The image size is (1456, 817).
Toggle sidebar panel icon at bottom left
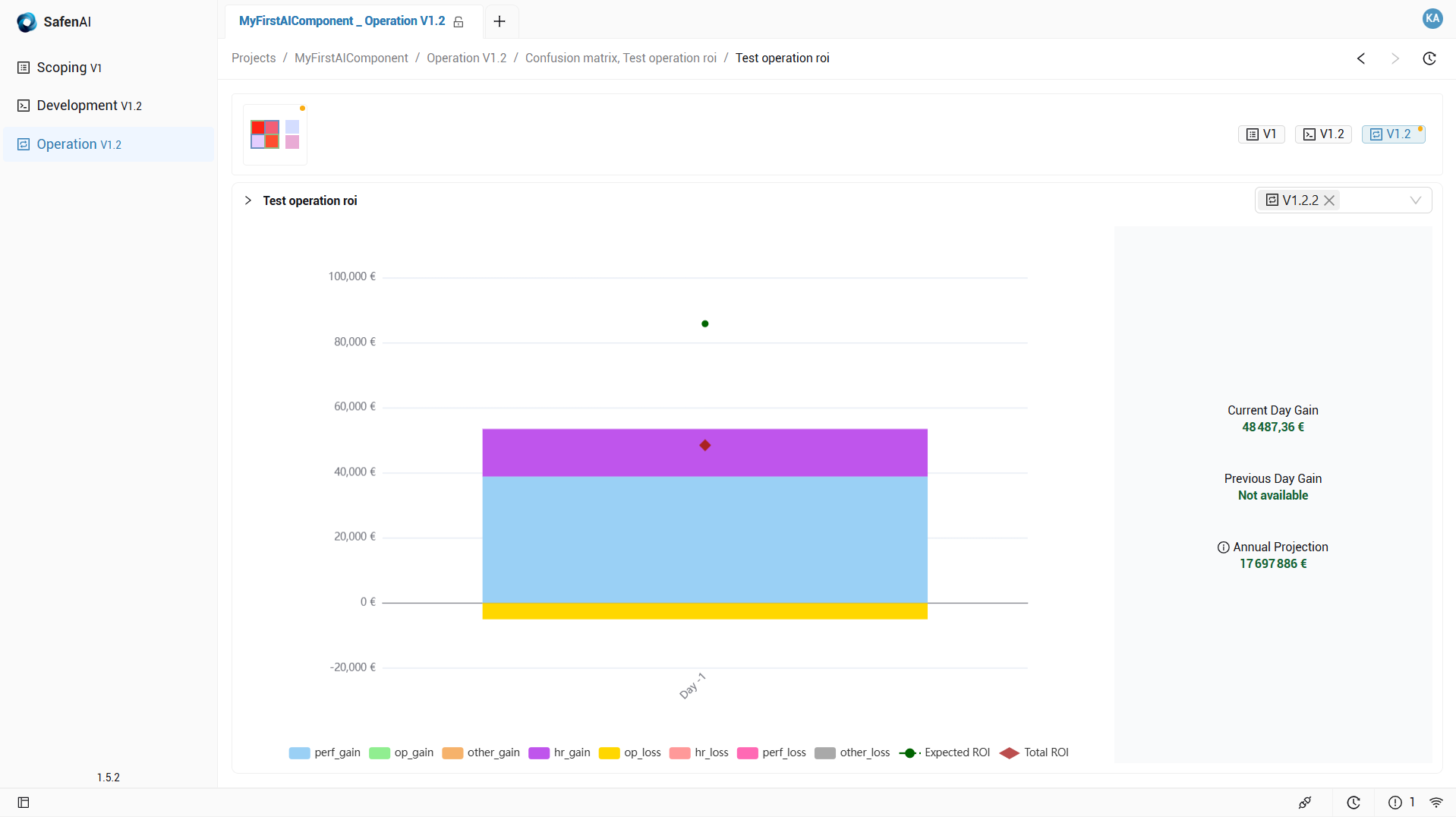(x=24, y=803)
